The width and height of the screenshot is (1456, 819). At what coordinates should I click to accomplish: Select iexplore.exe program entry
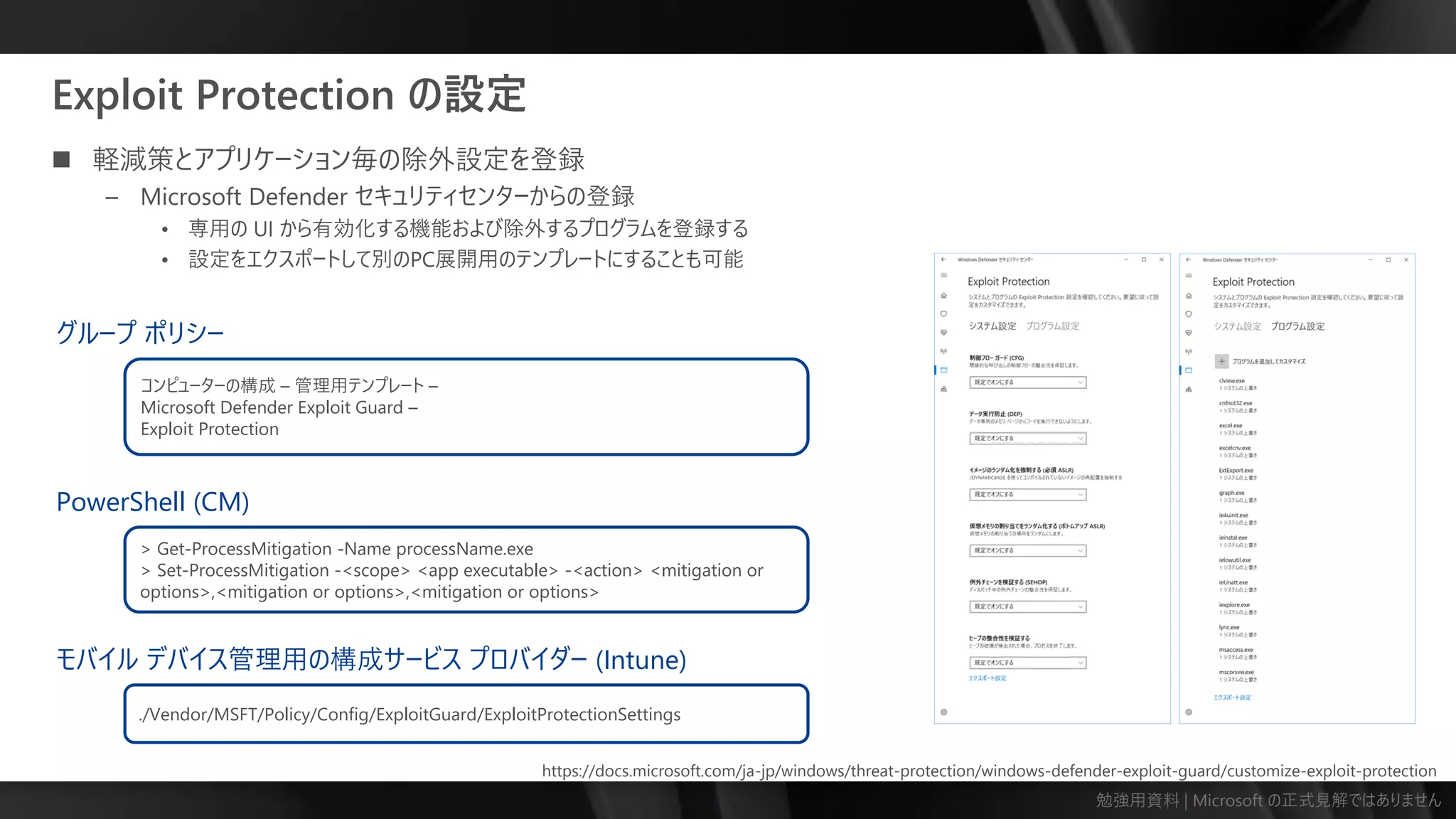1238,609
